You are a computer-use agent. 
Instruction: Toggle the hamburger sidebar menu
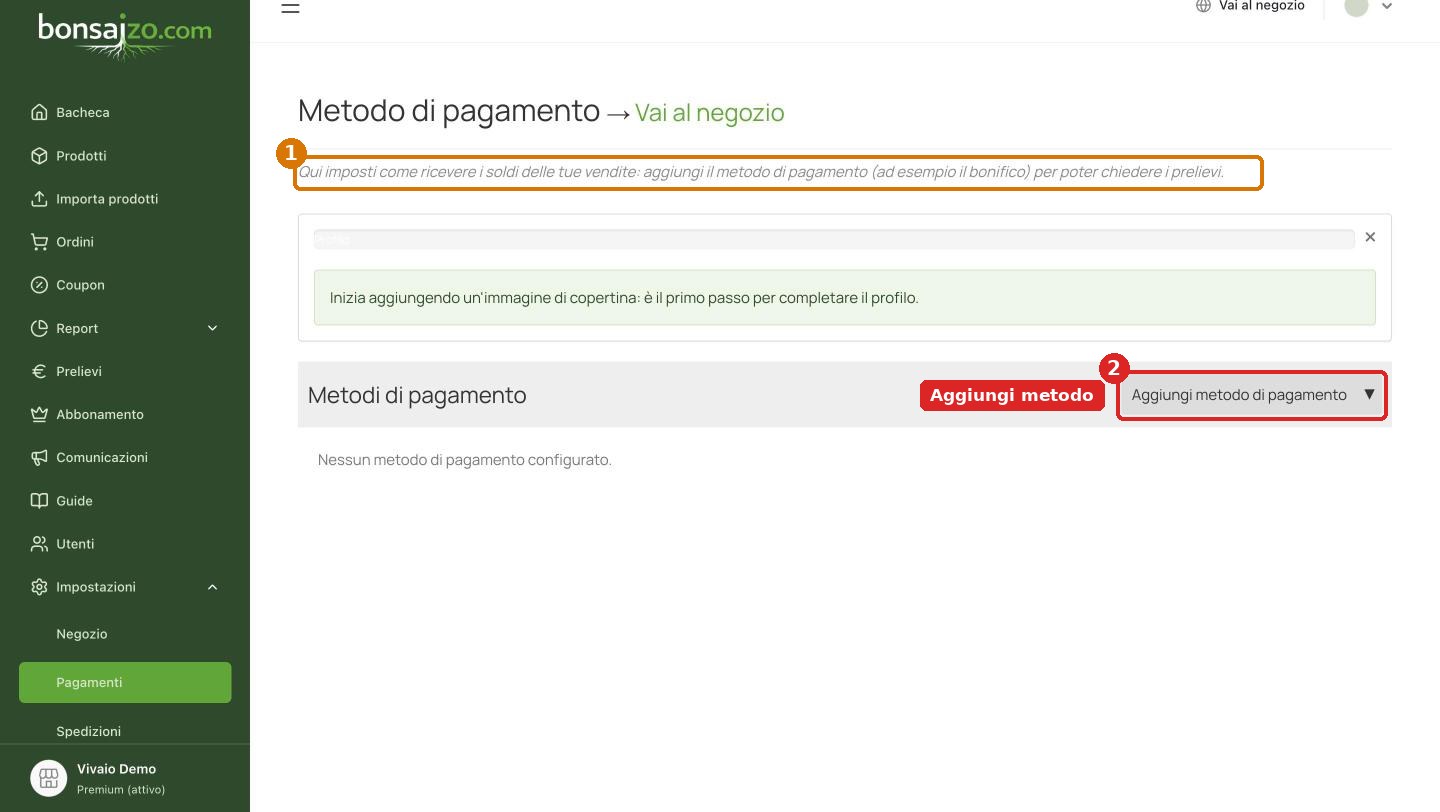pyautogui.click(x=290, y=7)
